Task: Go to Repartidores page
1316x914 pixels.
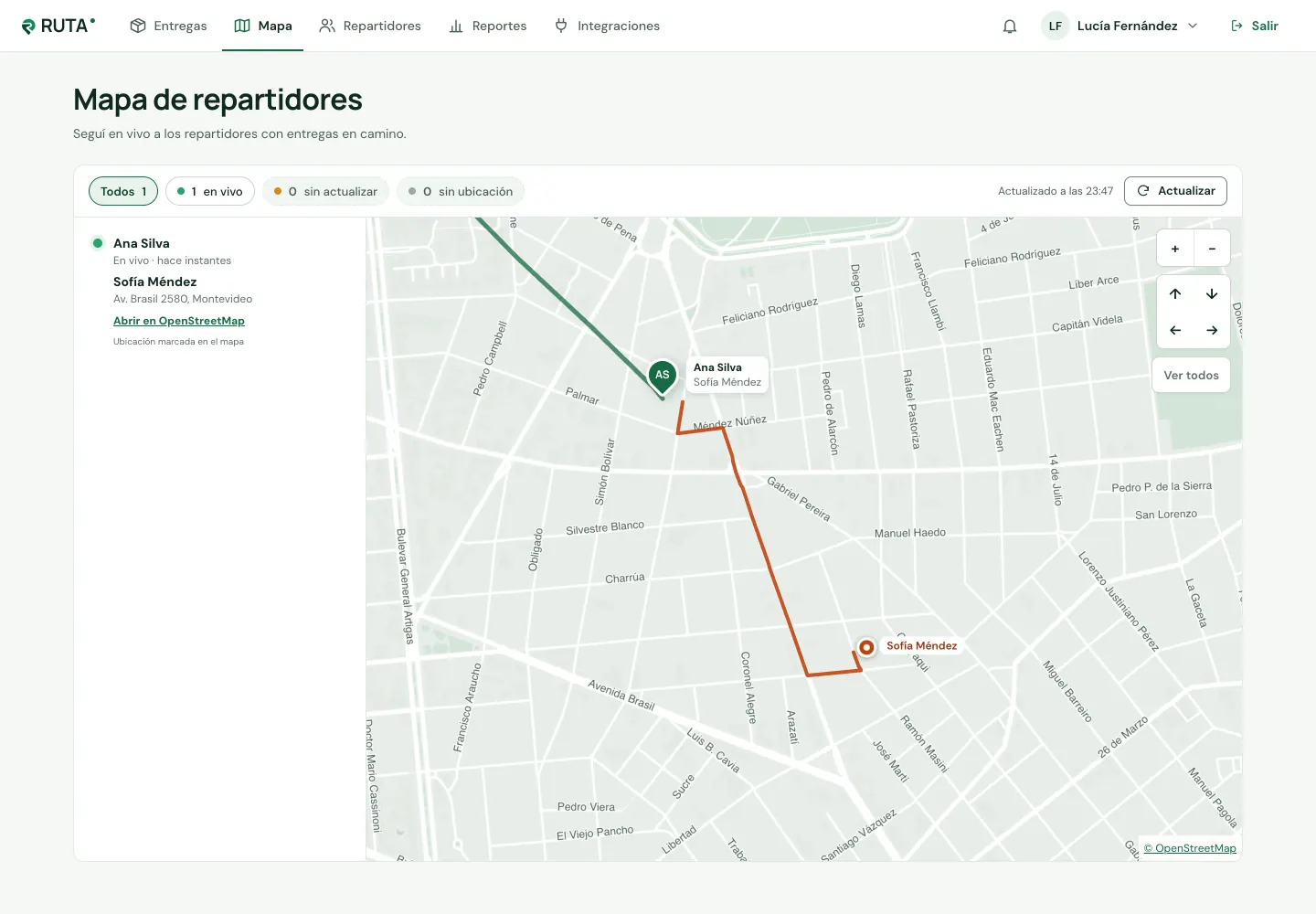Action: (x=370, y=26)
